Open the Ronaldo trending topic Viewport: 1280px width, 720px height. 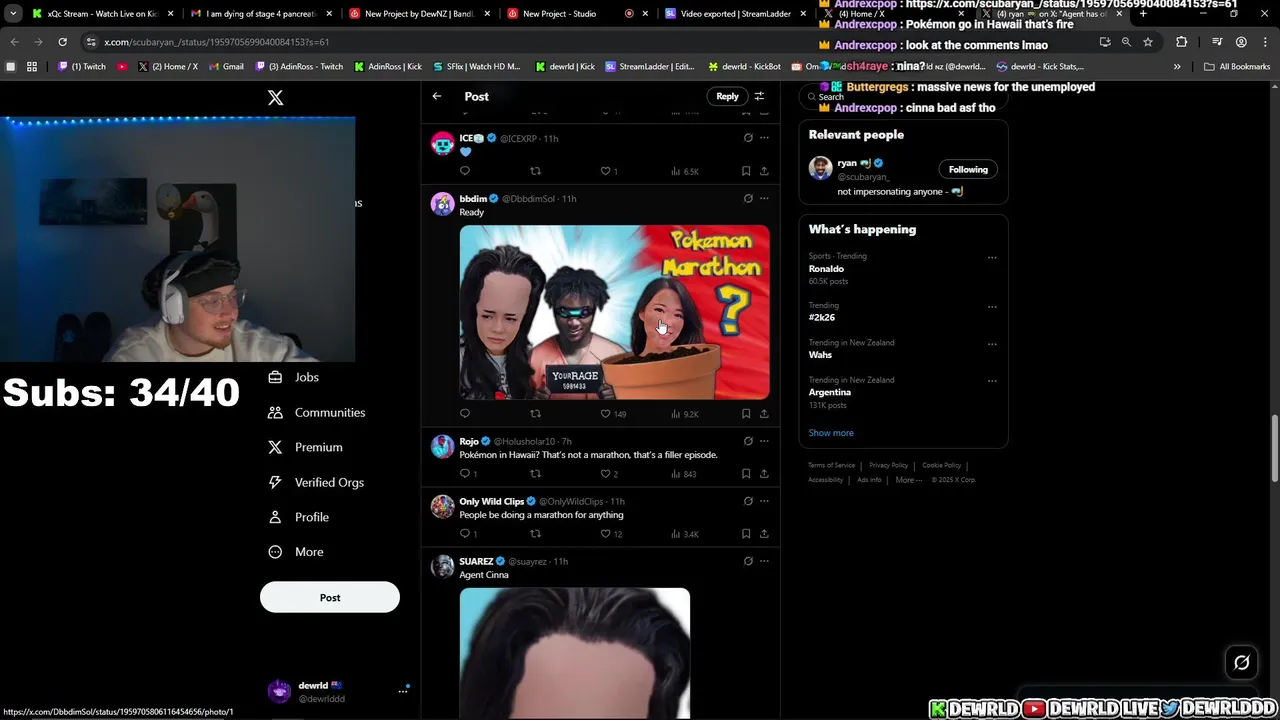tap(826, 269)
